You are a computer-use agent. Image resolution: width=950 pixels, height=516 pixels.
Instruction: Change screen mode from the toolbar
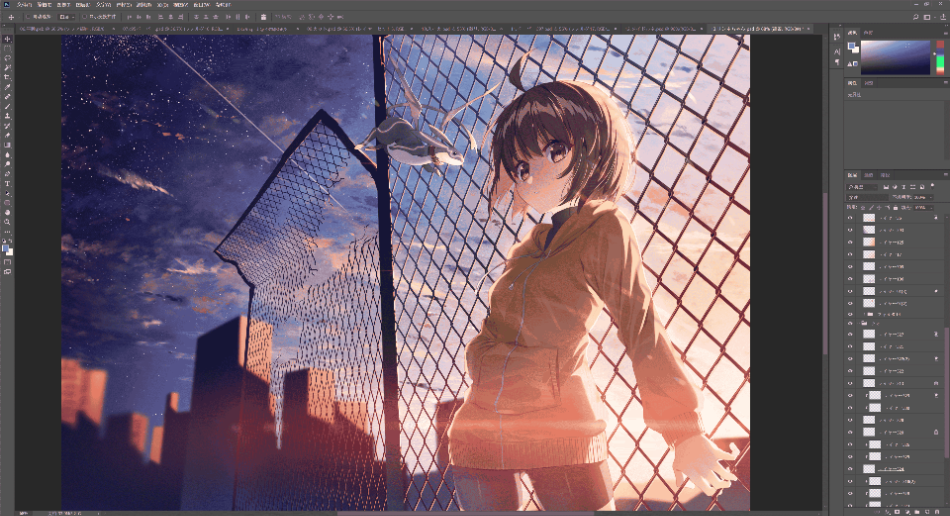tap(7, 272)
